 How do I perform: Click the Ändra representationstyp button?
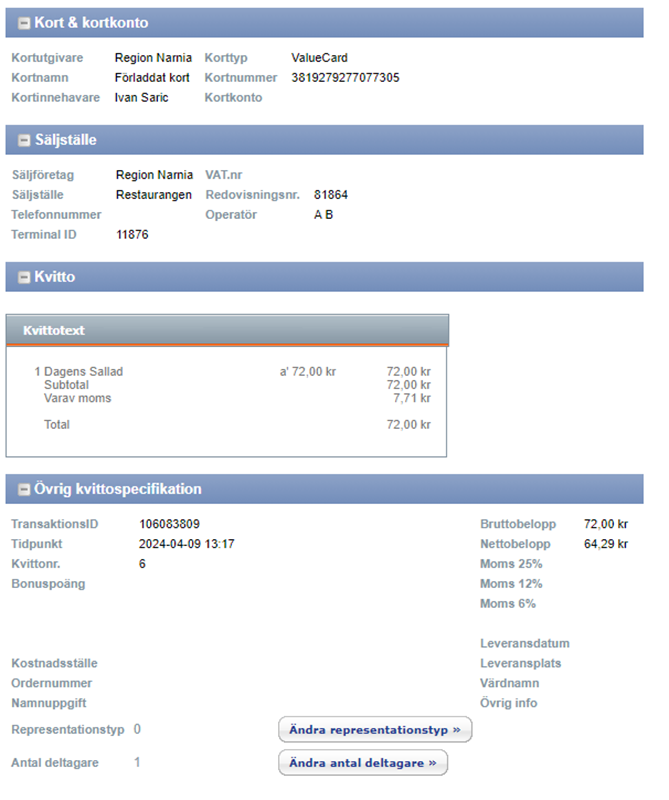(374, 730)
